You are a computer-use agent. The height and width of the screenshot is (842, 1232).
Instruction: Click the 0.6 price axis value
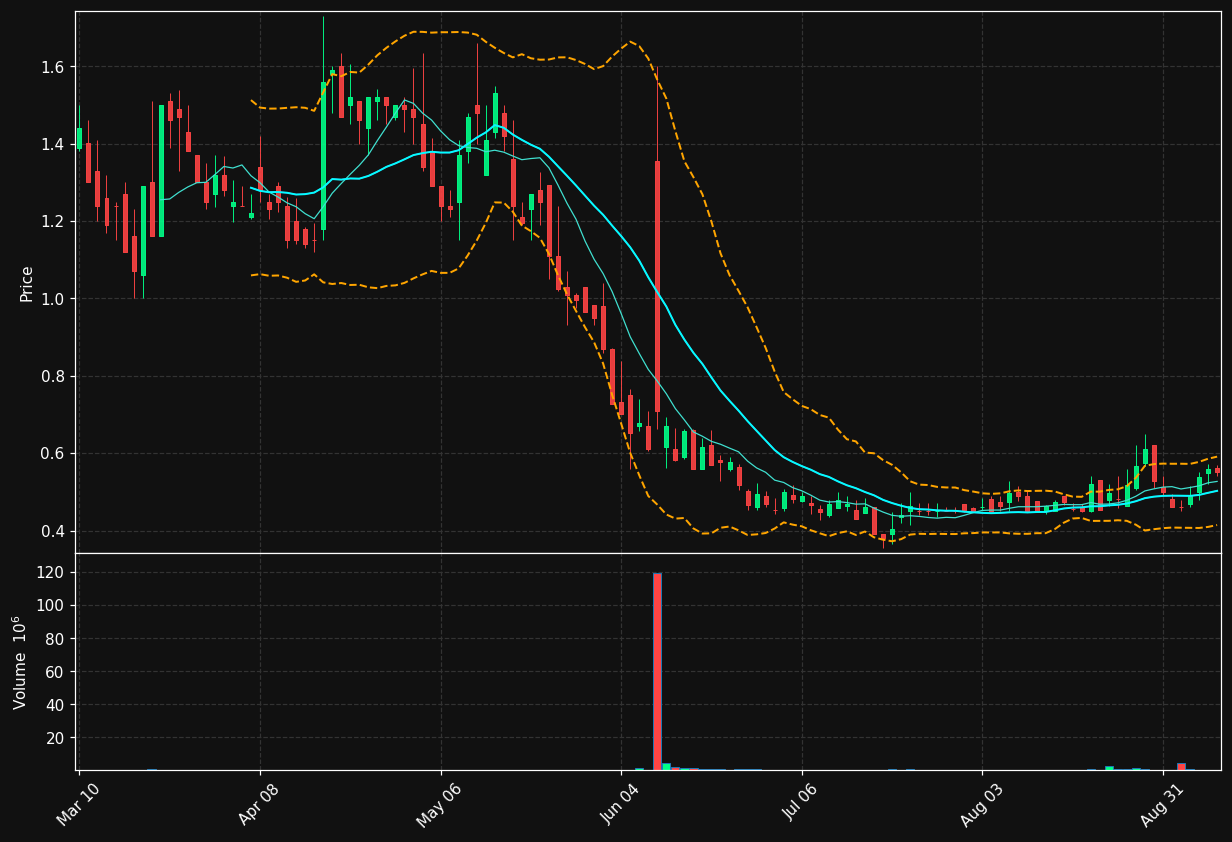tap(52, 453)
